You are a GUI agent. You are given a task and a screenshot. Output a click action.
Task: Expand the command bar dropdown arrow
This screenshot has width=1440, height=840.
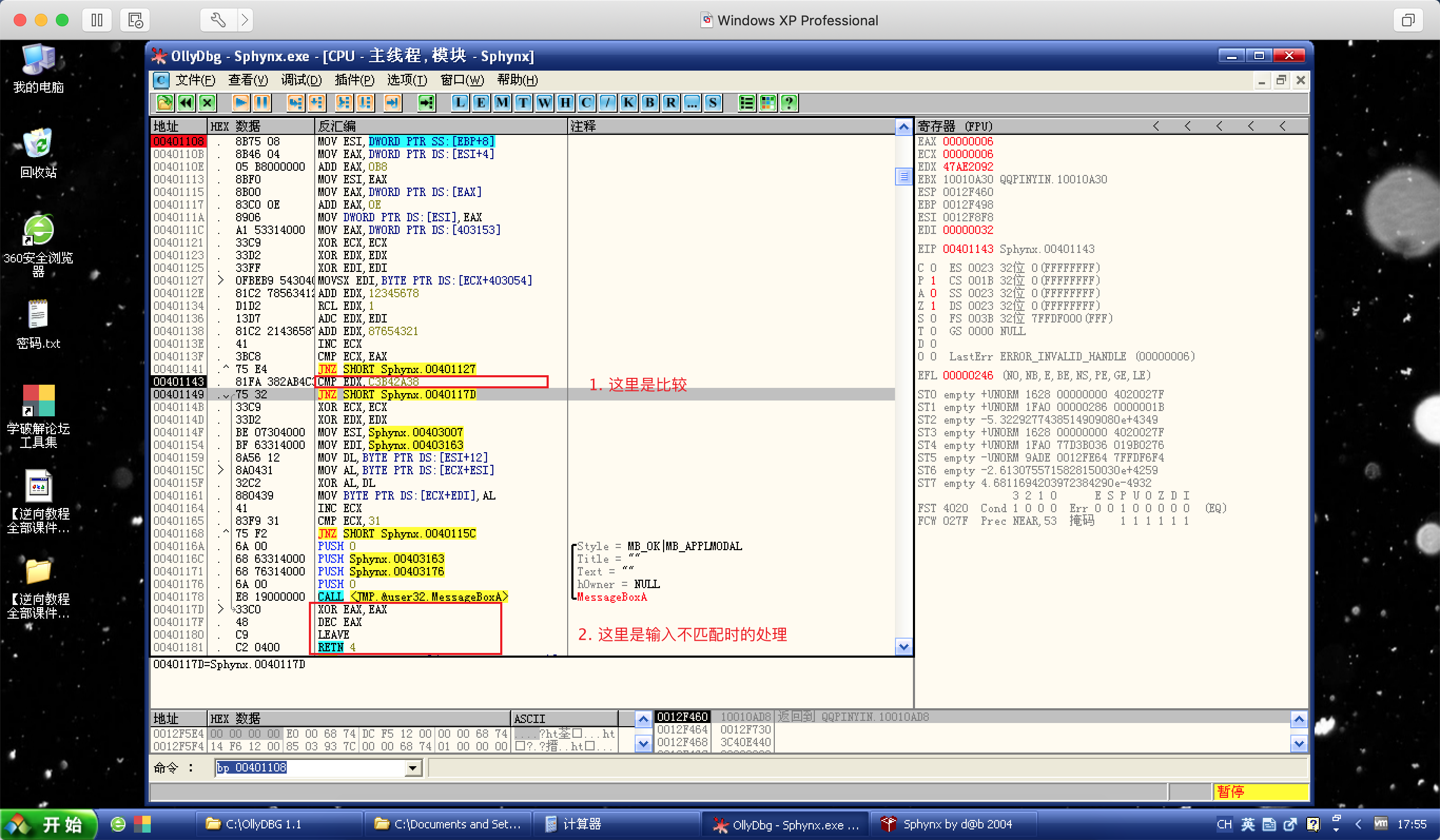413,768
